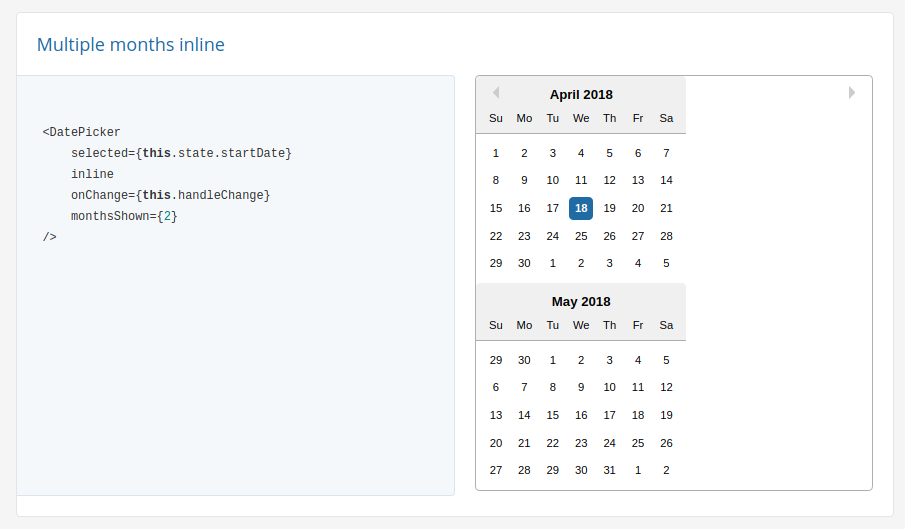The image size is (905, 529).
Task: Choose May 17 in the May calendar
Action: point(609,415)
